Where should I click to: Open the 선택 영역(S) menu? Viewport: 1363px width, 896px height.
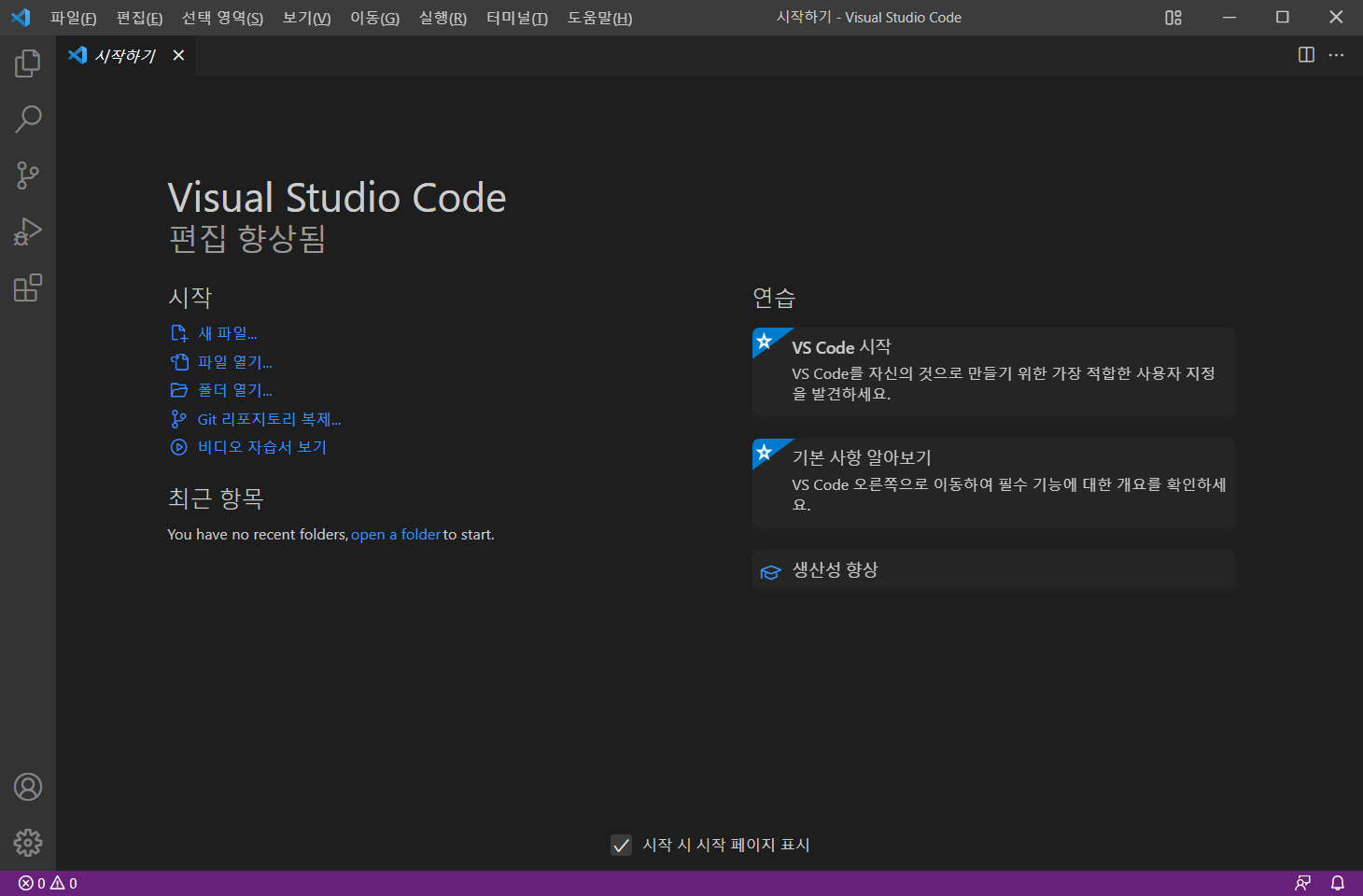222,18
